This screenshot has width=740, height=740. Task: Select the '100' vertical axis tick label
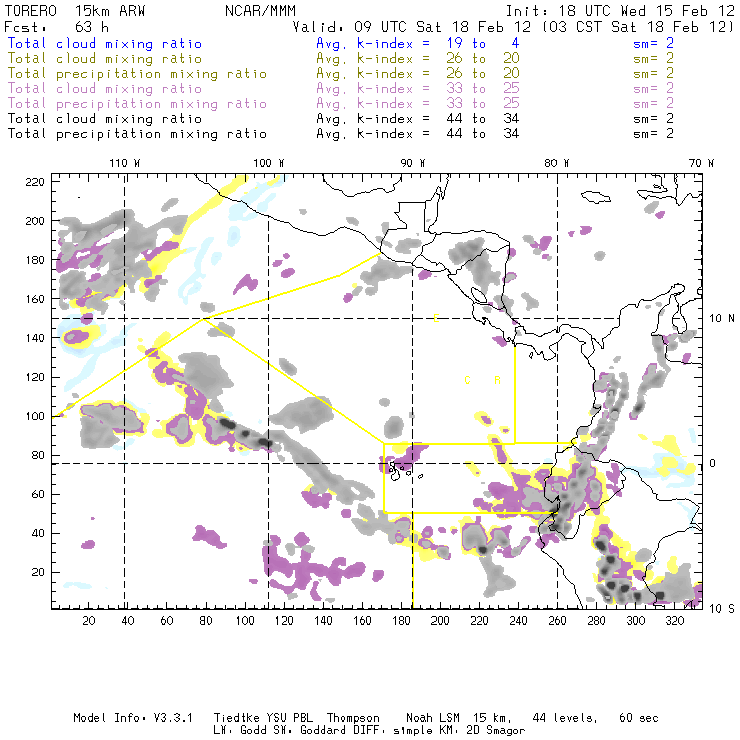coord(35,416)
